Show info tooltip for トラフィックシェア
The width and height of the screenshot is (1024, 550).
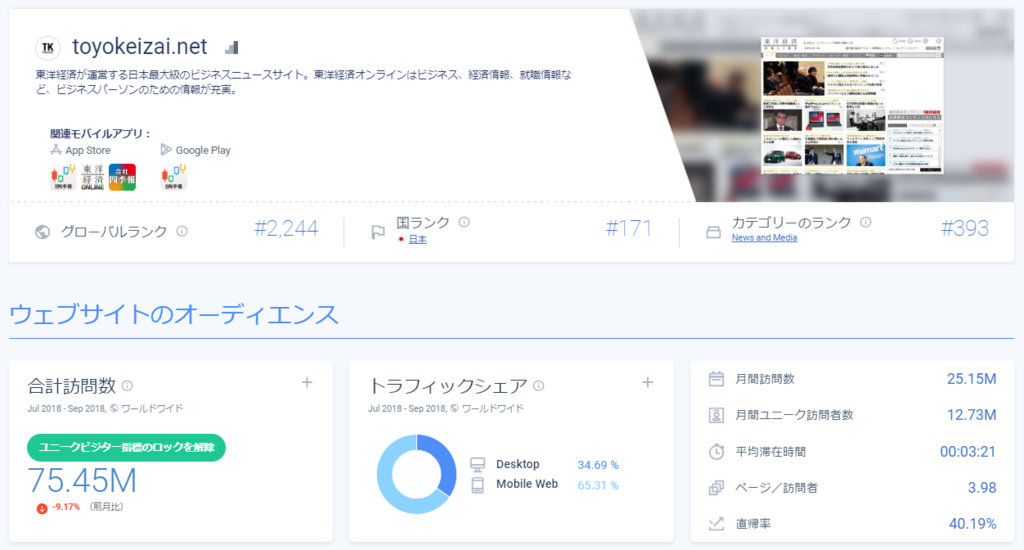tap(539, 385)
